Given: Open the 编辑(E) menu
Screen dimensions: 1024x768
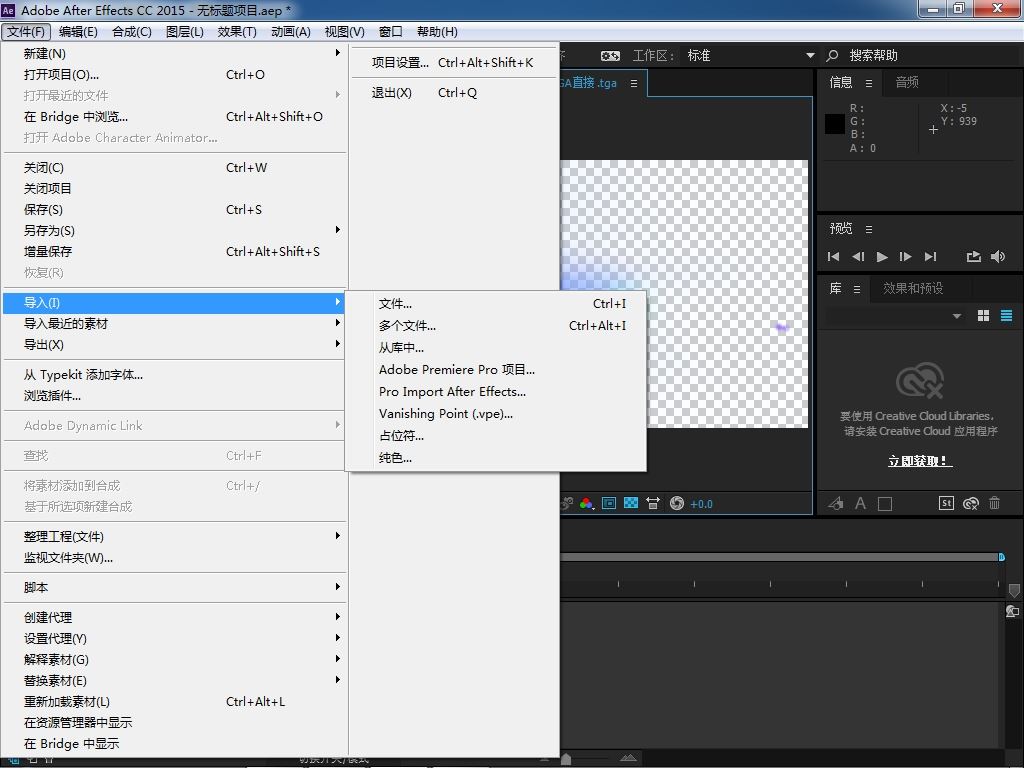Looking at the screenshot, I should tap(78, 32).
